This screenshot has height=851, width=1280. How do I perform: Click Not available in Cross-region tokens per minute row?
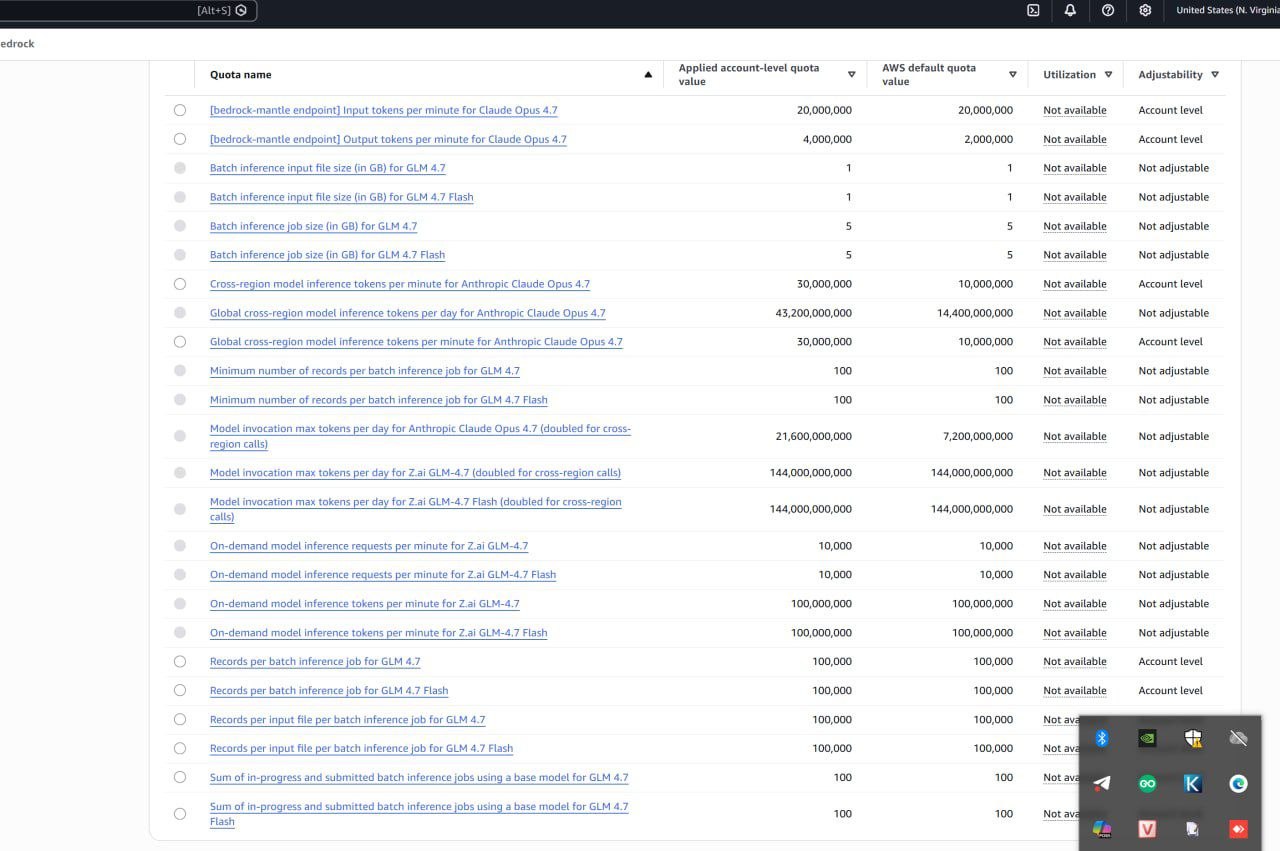tap(1075, 284)
